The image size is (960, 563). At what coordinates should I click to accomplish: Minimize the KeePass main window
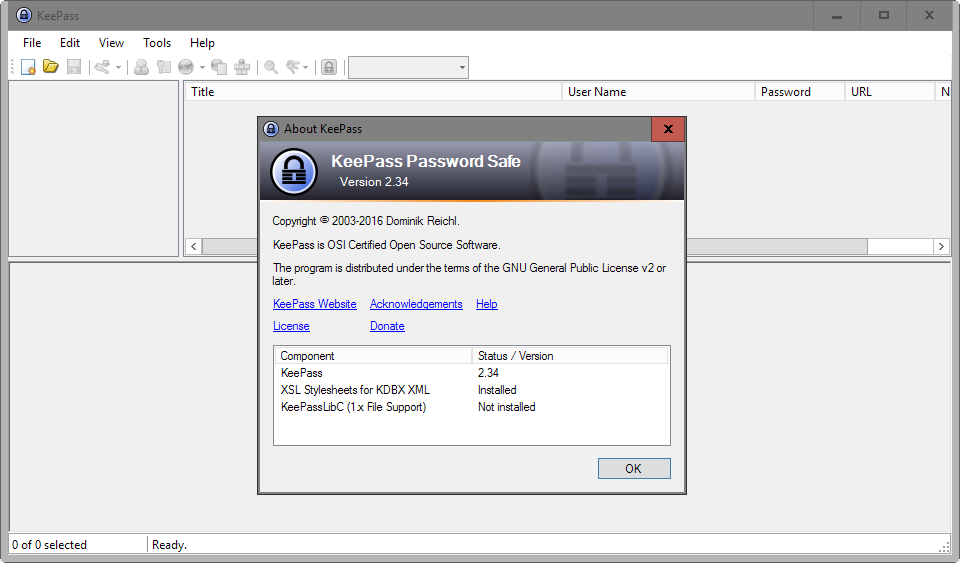click(x=837, y=15)
